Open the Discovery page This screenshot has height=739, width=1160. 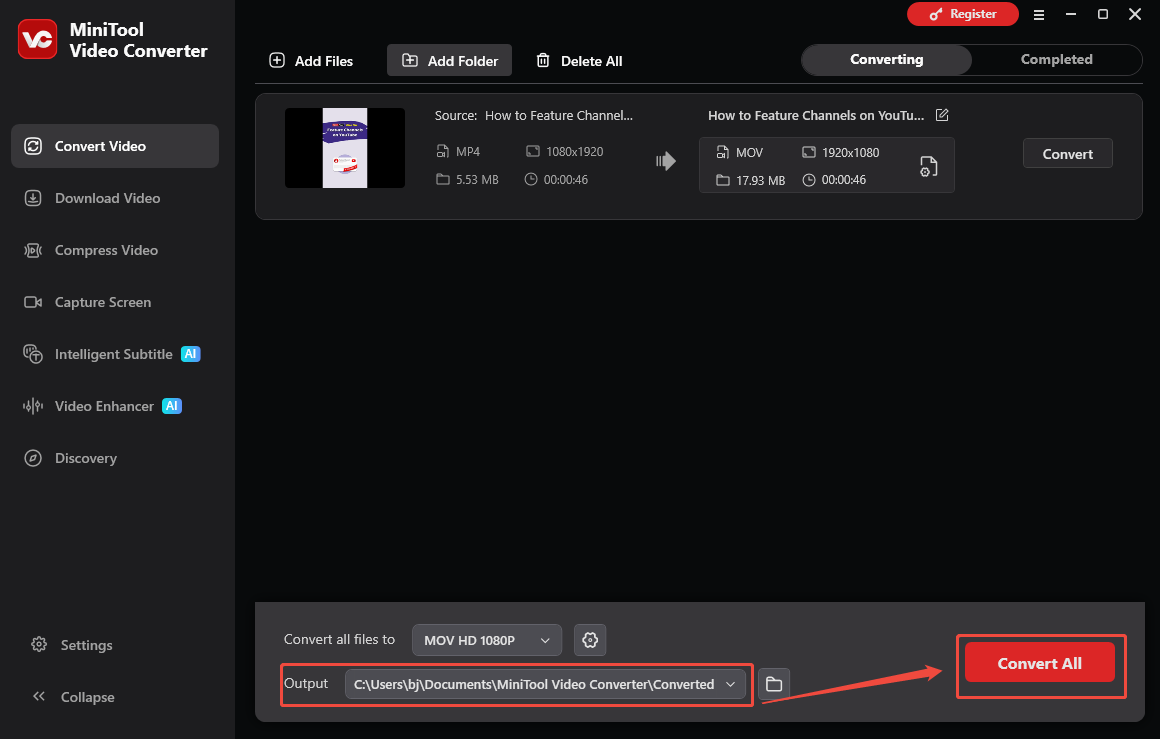(70, 458)
